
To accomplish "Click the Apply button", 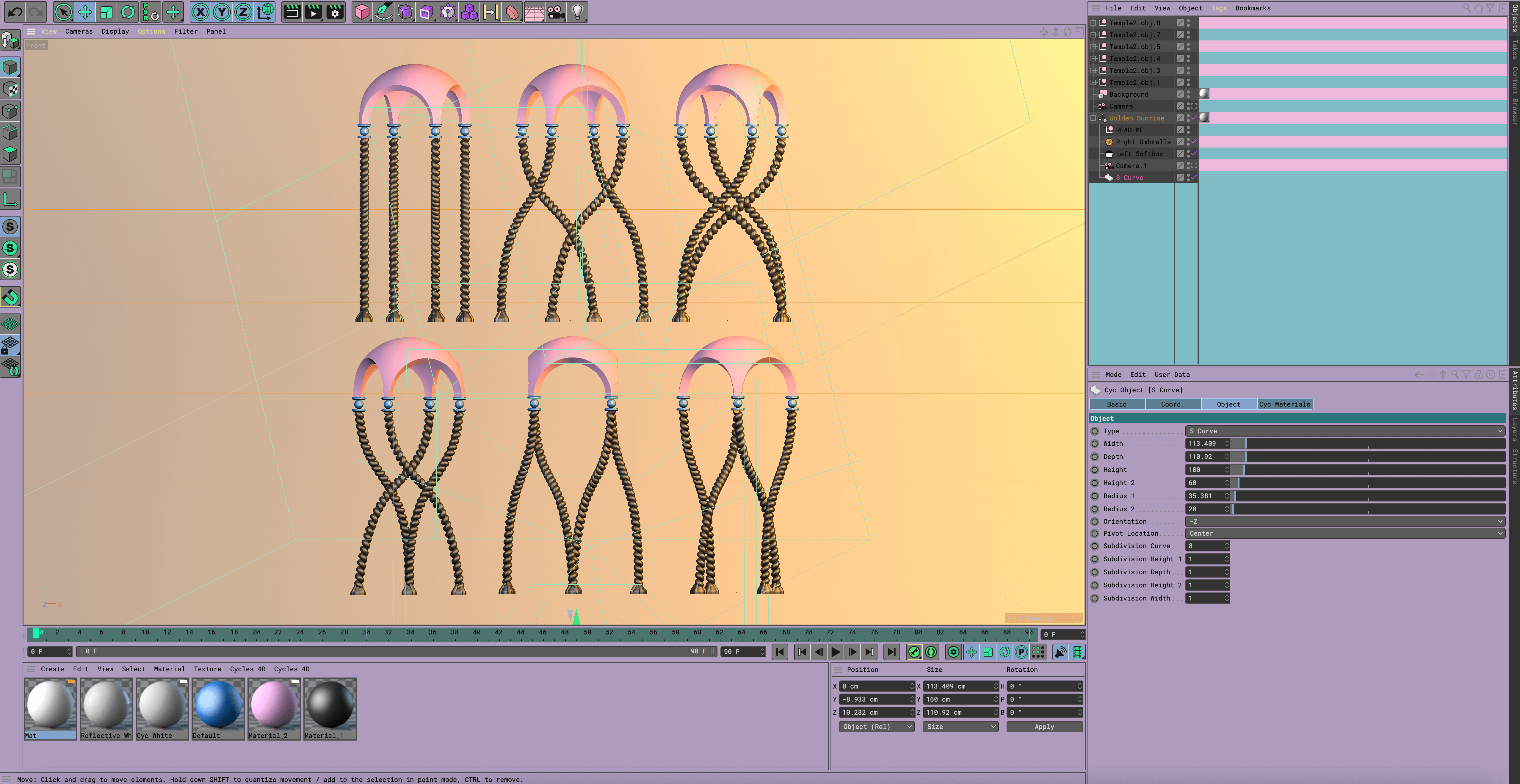I will click(x=1044, y=726).
